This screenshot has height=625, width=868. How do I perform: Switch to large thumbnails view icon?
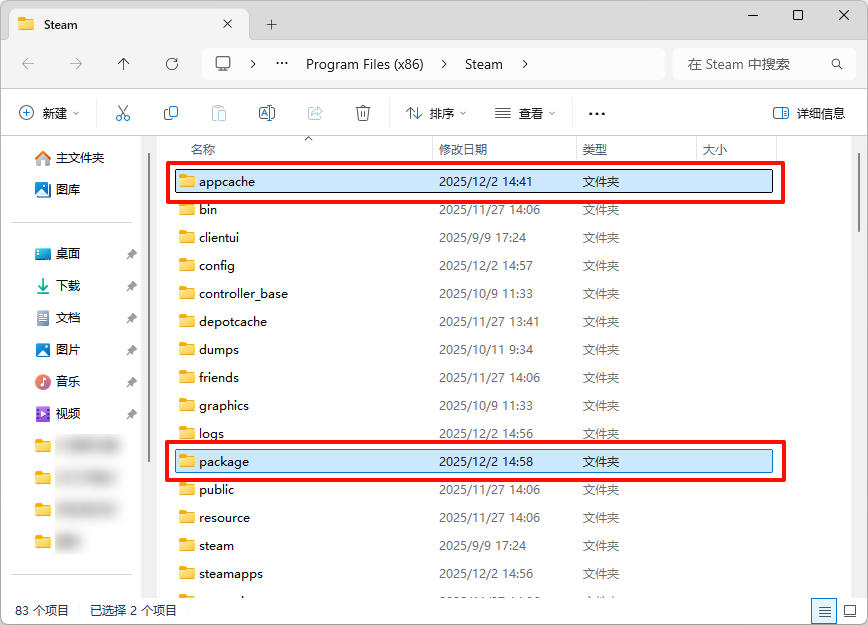tap(850, 611)
